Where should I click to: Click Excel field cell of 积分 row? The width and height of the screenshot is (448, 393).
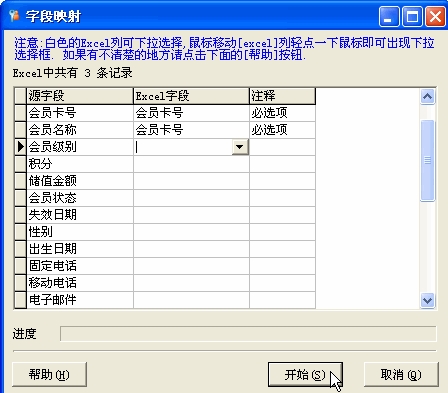pos(191,164)
